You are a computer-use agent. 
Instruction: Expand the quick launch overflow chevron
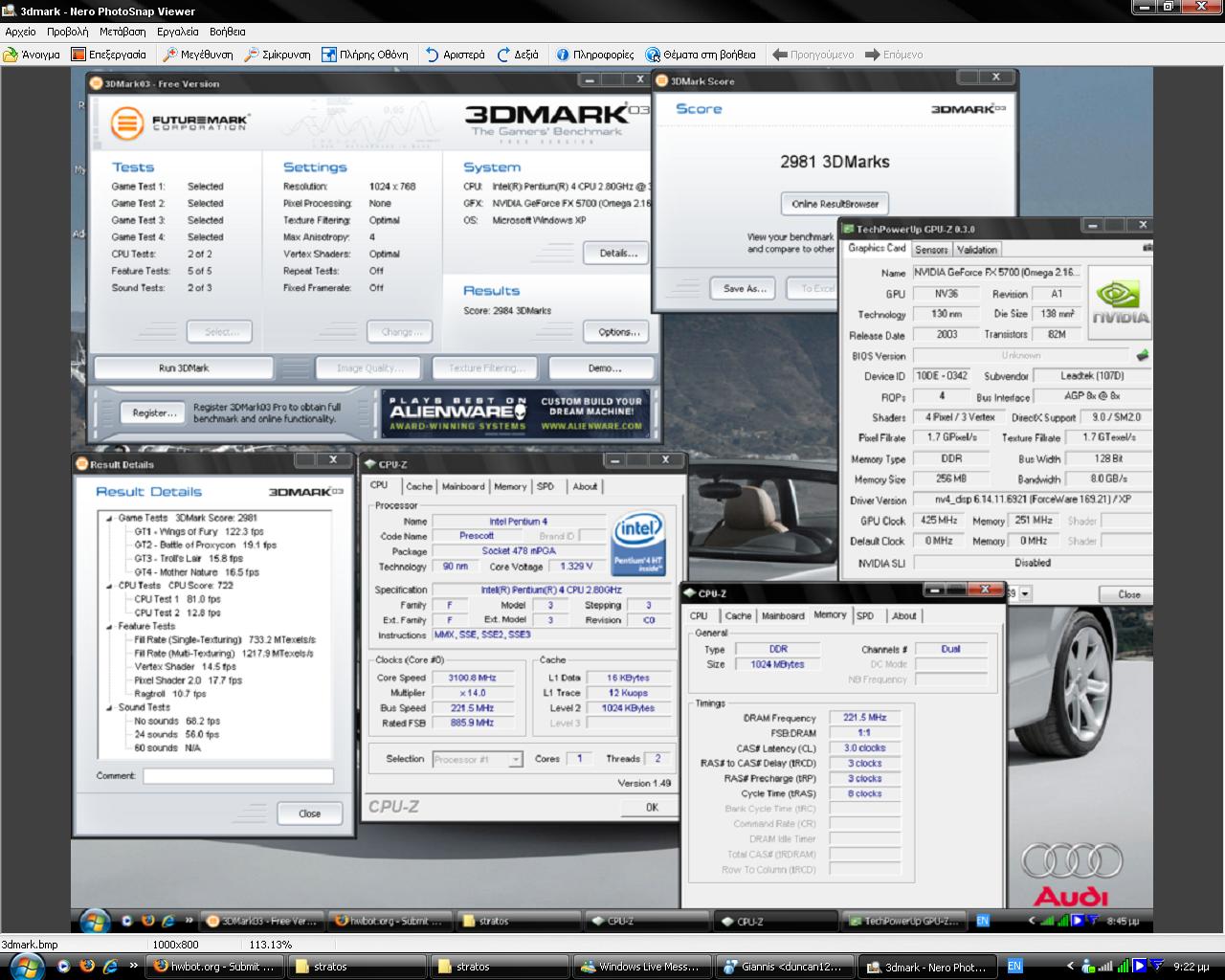(133, 967)
